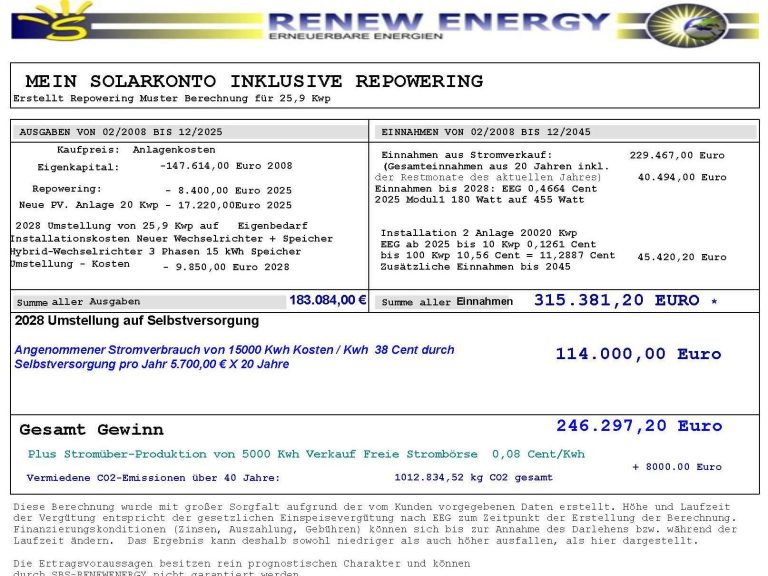This screenshot has height=576, width=768.
Task: Click '2028 Umstellung von 25,9 Kwp' line
Action: [x=162, y=226]
